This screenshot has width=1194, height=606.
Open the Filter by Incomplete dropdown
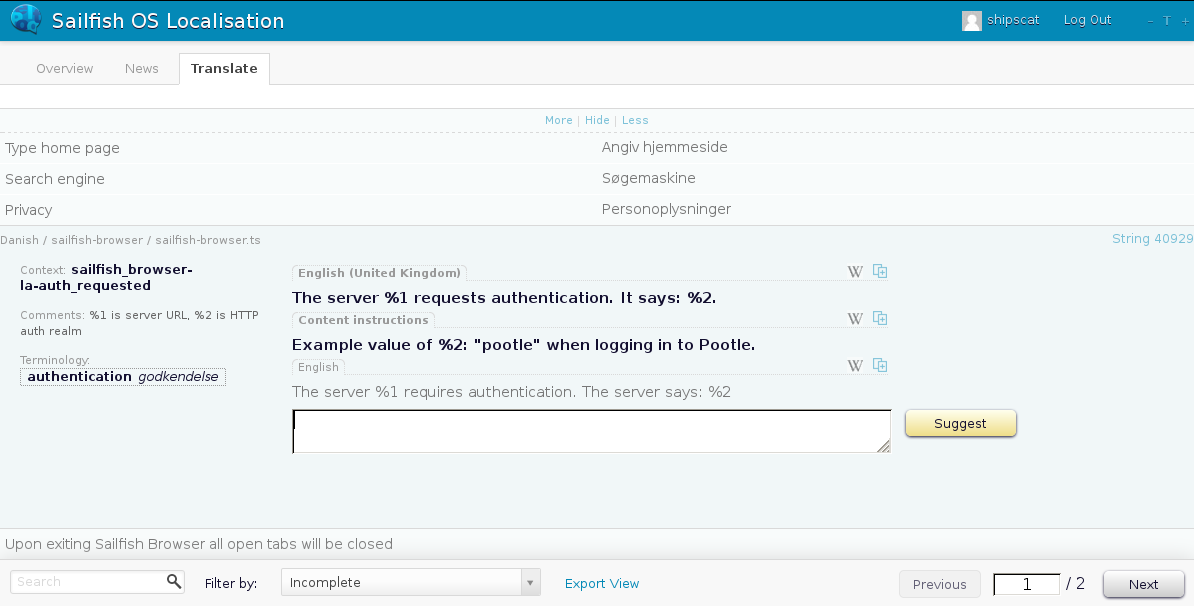click(410, 583)
